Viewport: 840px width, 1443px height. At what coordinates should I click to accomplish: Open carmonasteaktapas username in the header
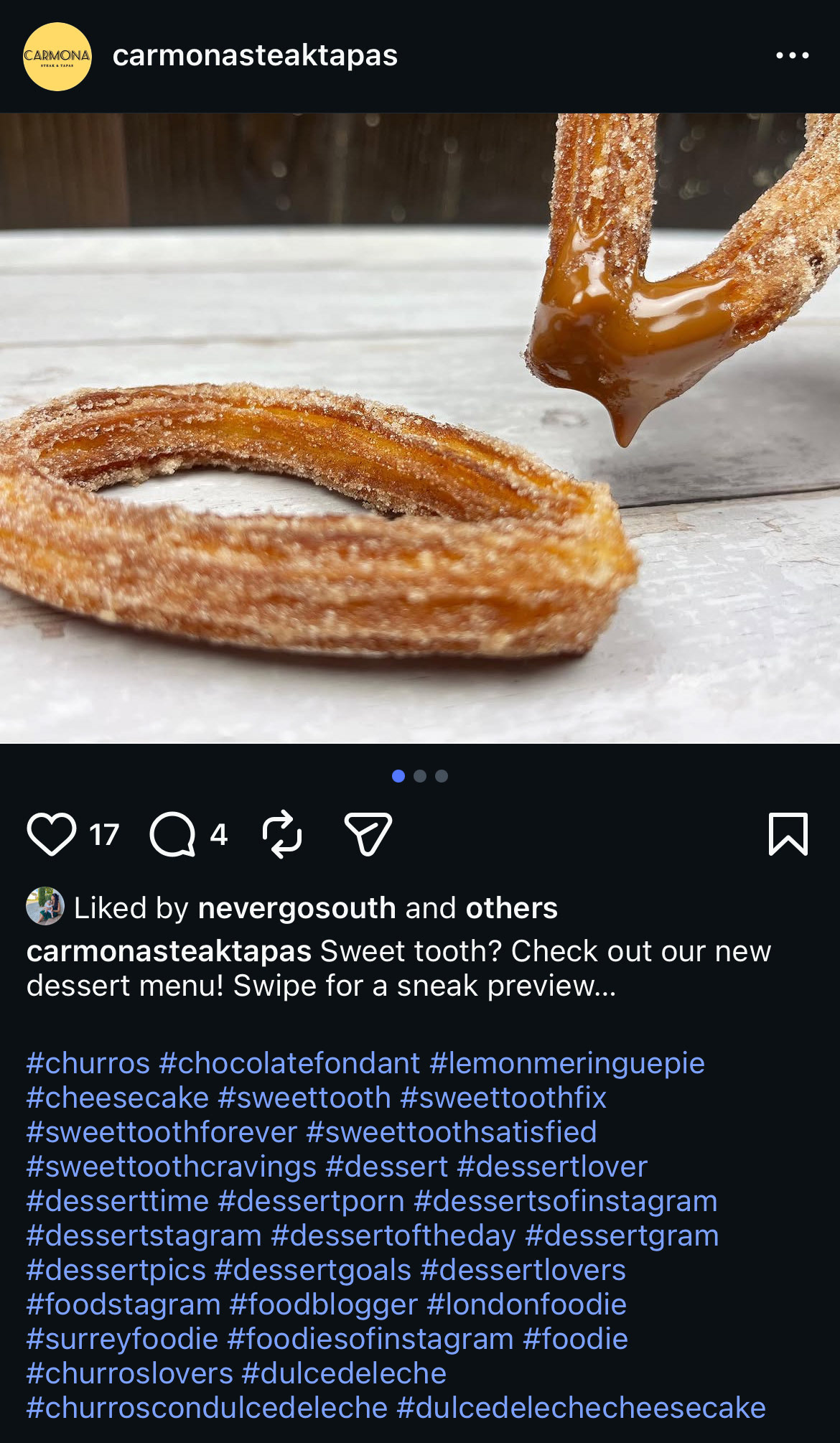(255, 55)
